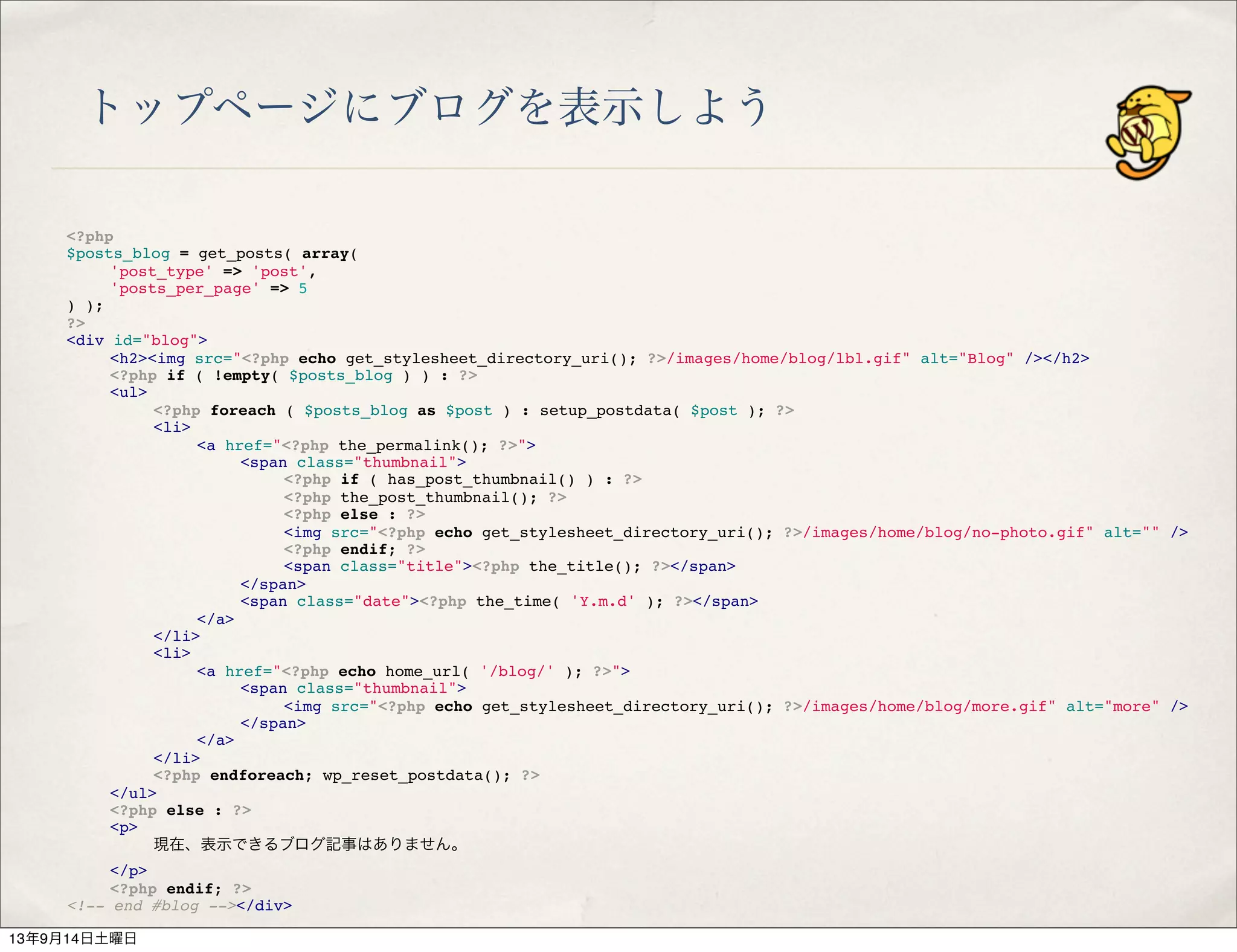1237x952 pixels.
Task: Click the date footer 13年9月14日土曜日
Action: tap(73, 939)
